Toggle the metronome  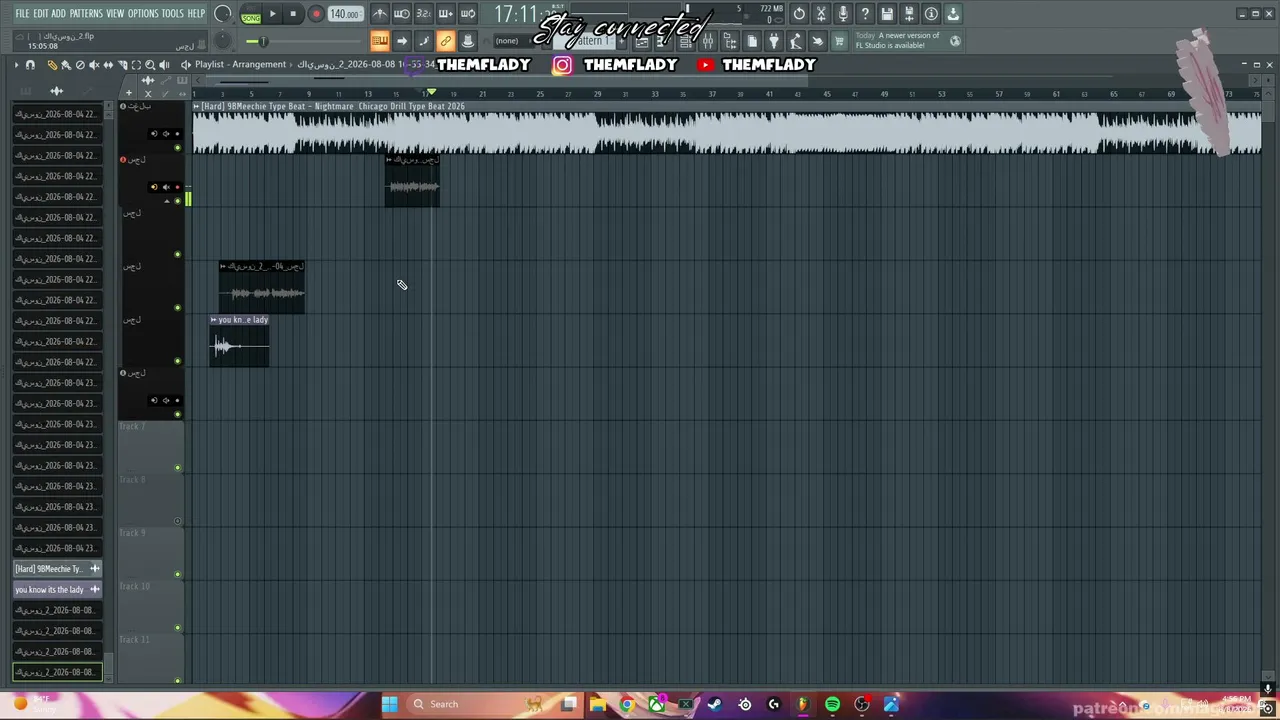click(x=380, y=14)
